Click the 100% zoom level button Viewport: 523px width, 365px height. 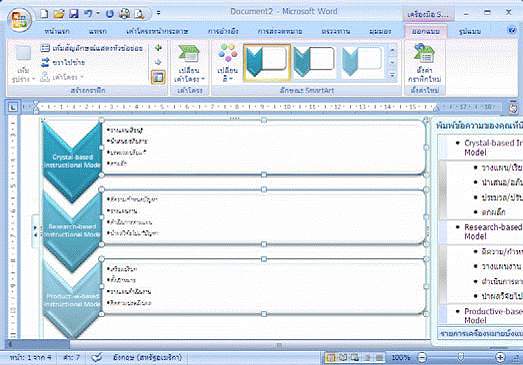click(x=401, y=358)
